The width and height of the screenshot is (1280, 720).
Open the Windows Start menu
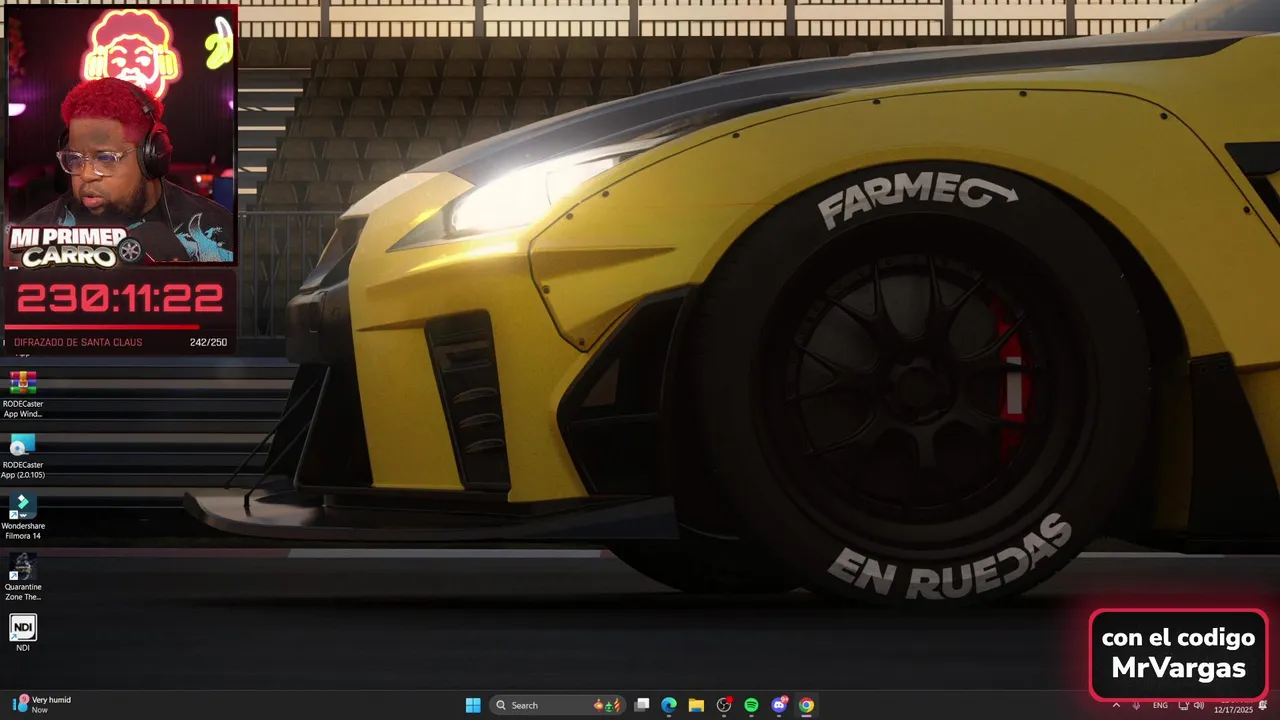click(x=473, y=705)
